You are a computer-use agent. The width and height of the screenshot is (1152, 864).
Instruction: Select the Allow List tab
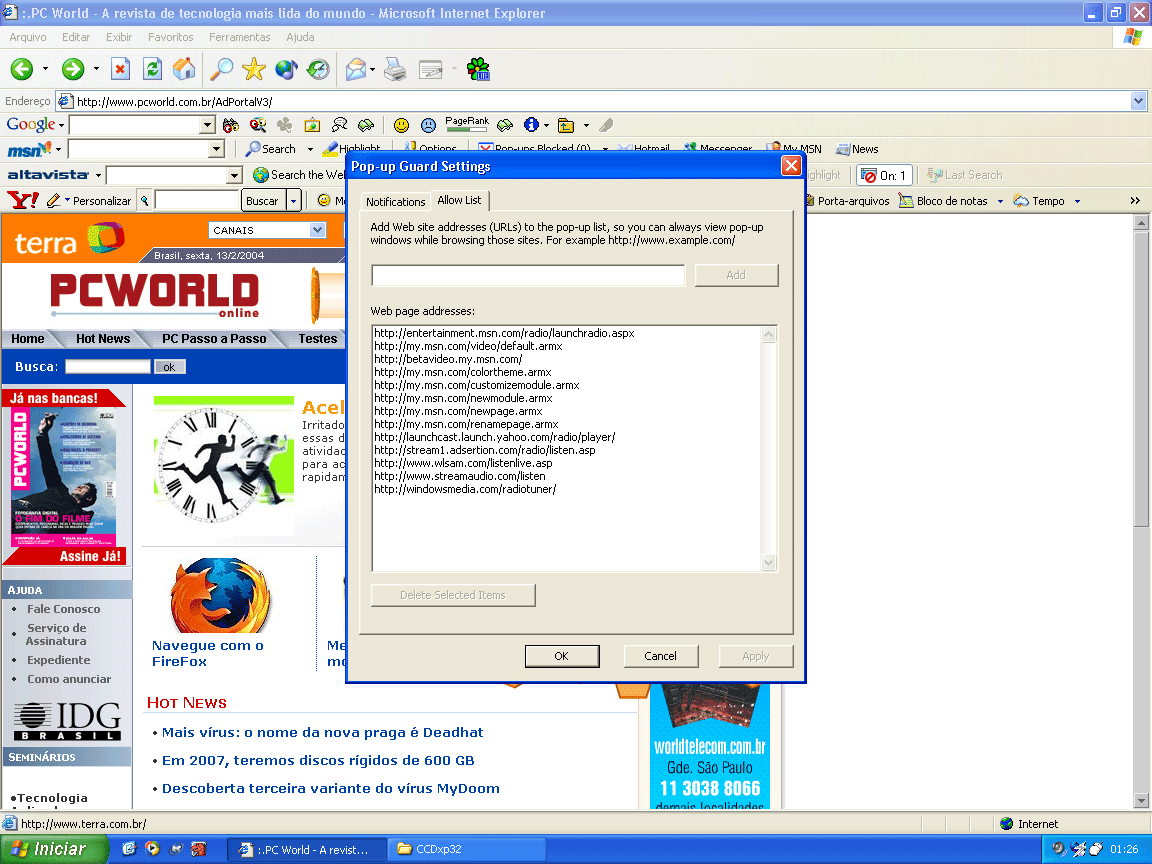click(x=459, y=200)
